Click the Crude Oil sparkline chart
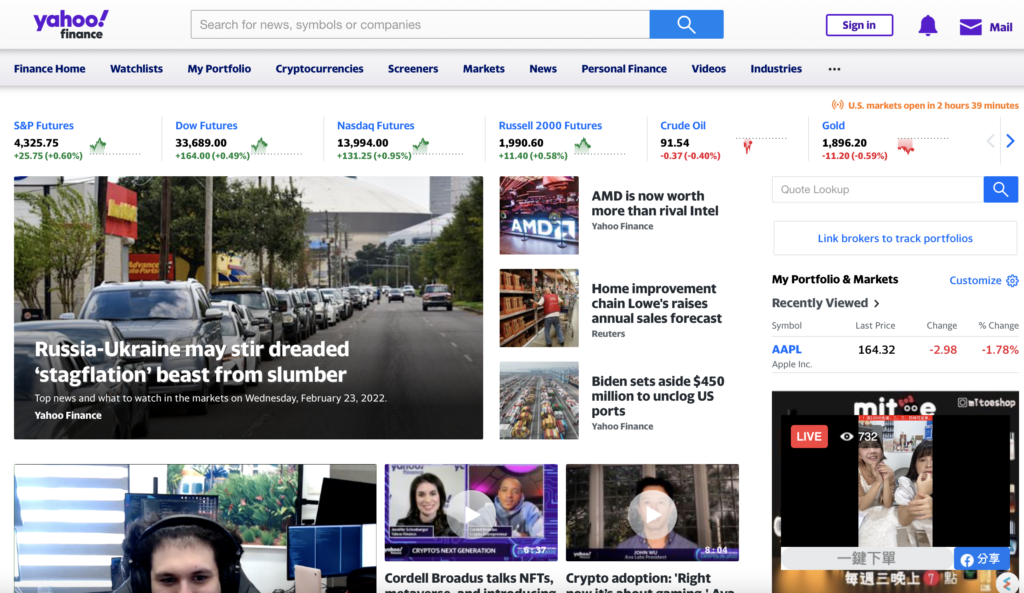 click(761, 146)
